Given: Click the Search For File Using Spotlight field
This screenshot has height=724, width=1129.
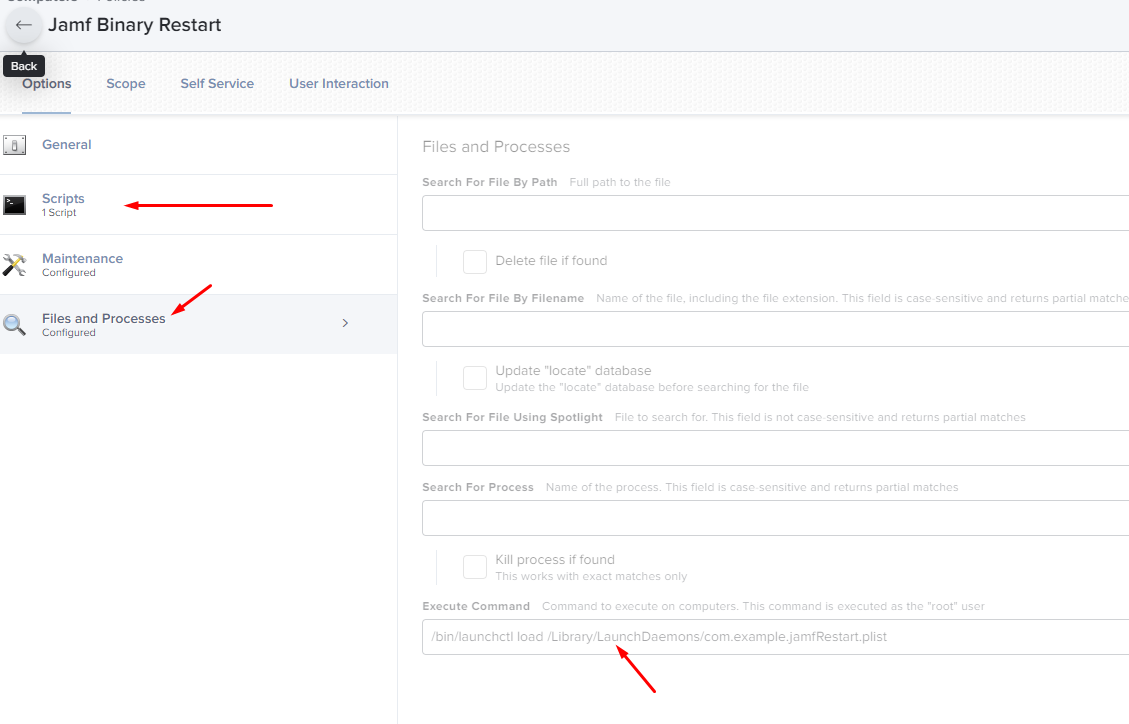Looking at the screenshot, I should tap(775, 448).
